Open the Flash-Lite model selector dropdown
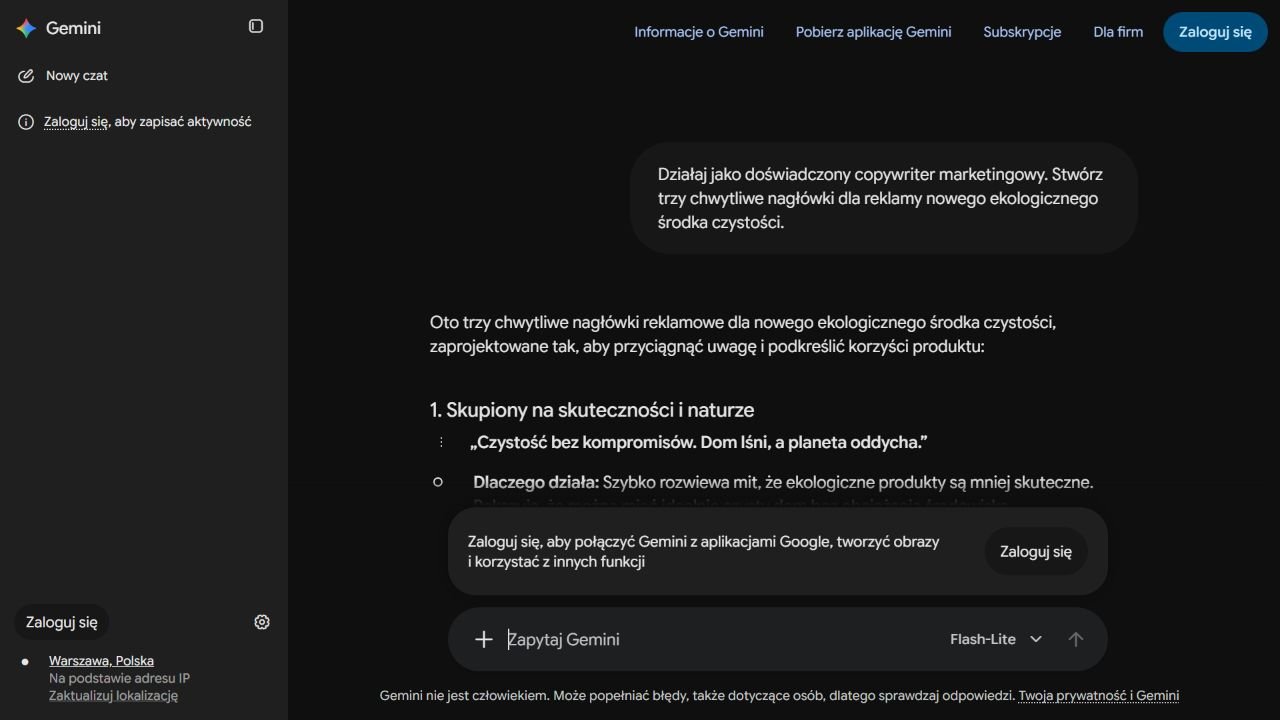Image resolution: width=1280 pixels, height=720 pixels. click(x=996, y=639)
